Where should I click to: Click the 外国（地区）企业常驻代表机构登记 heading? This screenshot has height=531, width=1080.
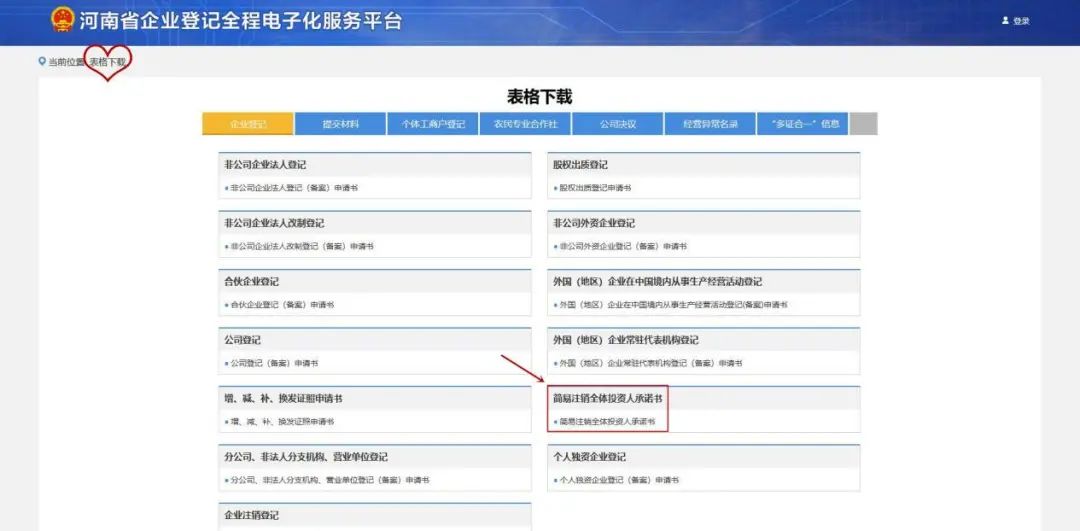[626, 341]
